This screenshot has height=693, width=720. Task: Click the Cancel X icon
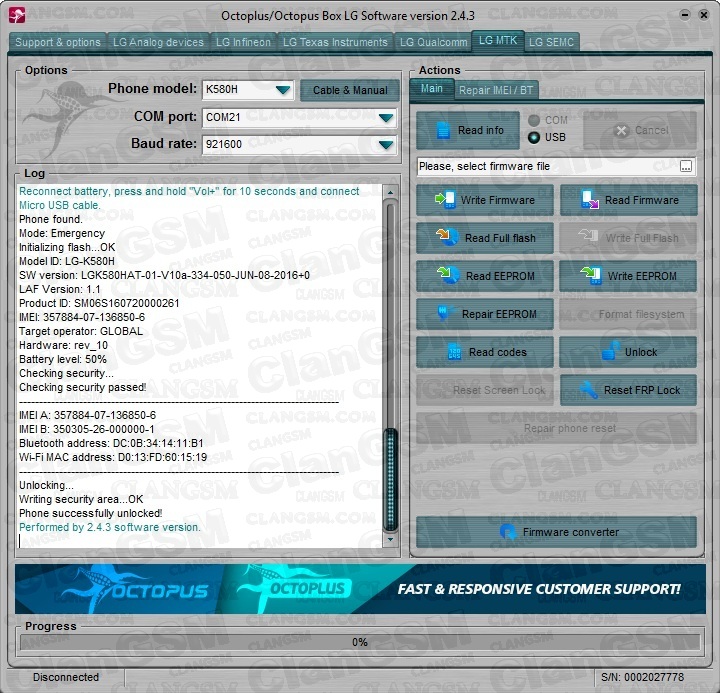click(x=621, y=130)
